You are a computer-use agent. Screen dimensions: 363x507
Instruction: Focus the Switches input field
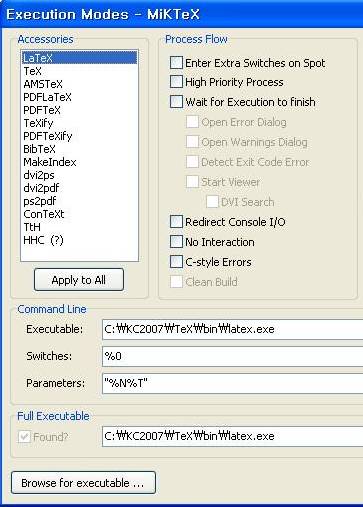(232, 356)
